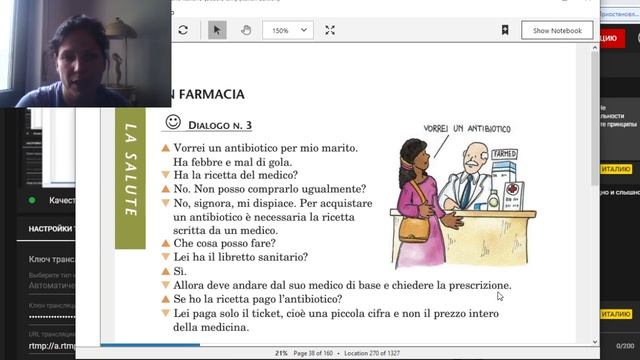Click the lower yellow 'ИТАЛИЮ' label in background window
The height and width of the screenshot is (360, 640).
[616, 314]
